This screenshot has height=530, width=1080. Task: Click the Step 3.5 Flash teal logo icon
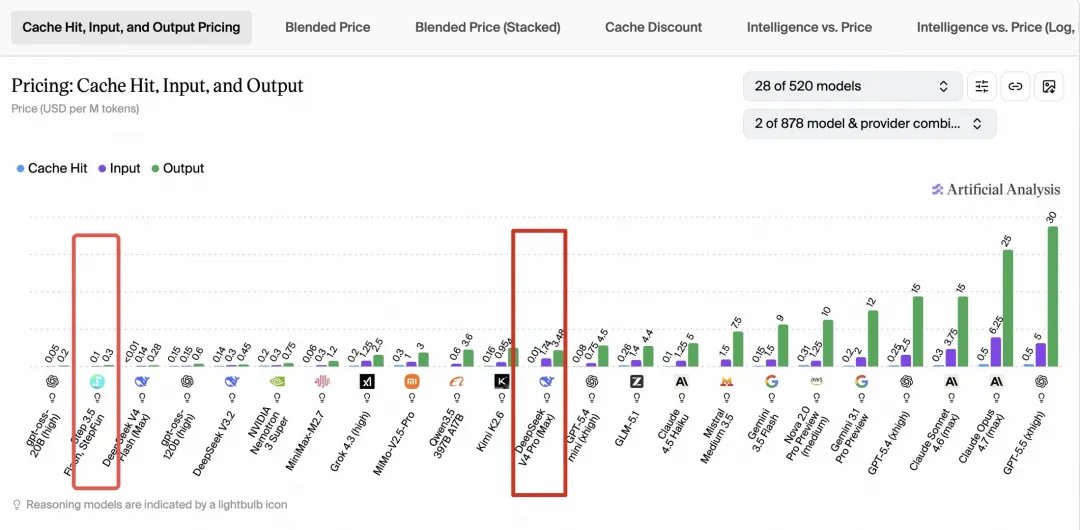(x=97, y=381)
